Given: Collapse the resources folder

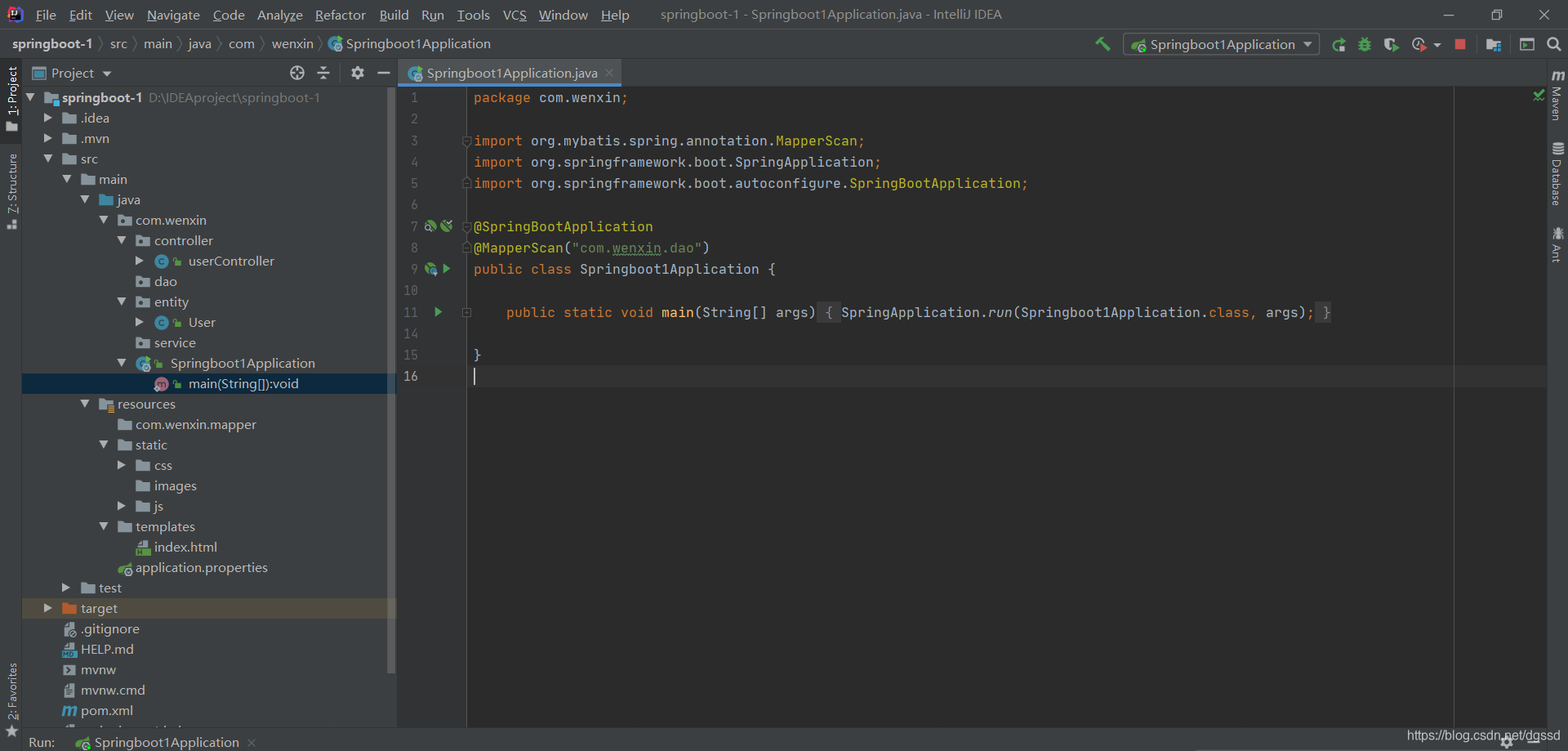Looking at the screenshot, I should pyautogui.click(x=86, y=404).
